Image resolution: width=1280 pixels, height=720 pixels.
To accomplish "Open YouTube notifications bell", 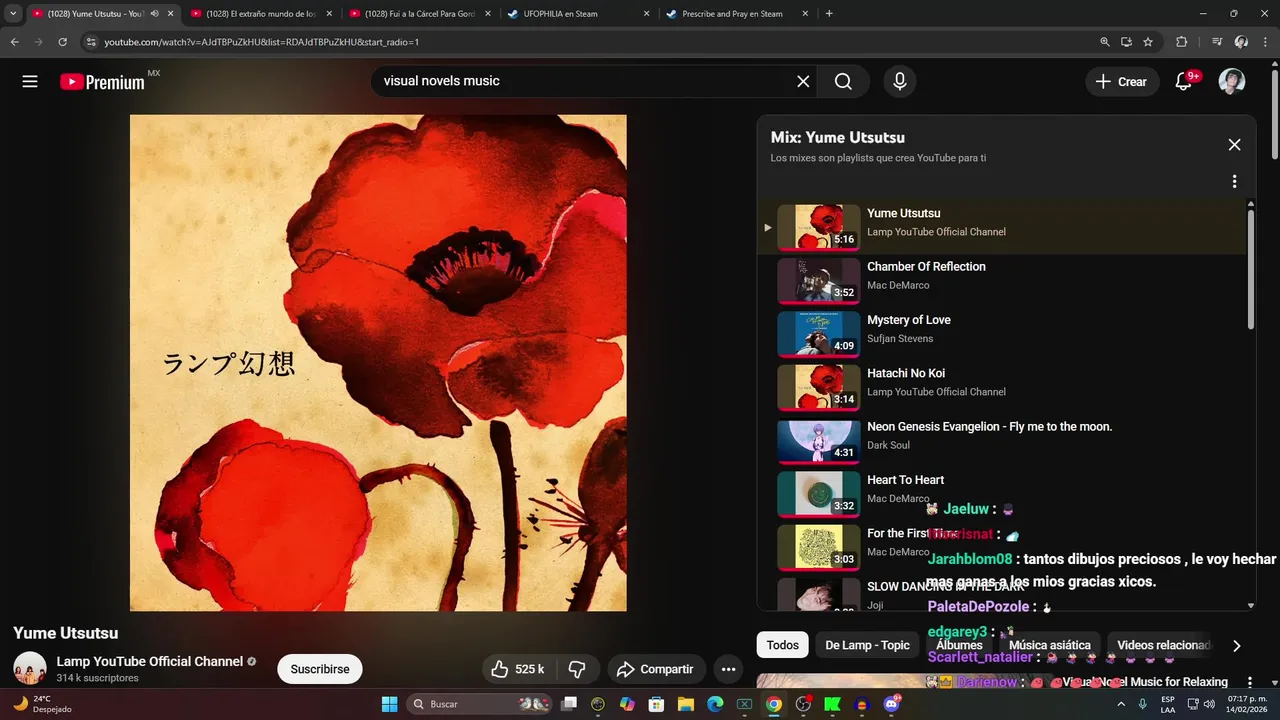I will click(1183, 82).
